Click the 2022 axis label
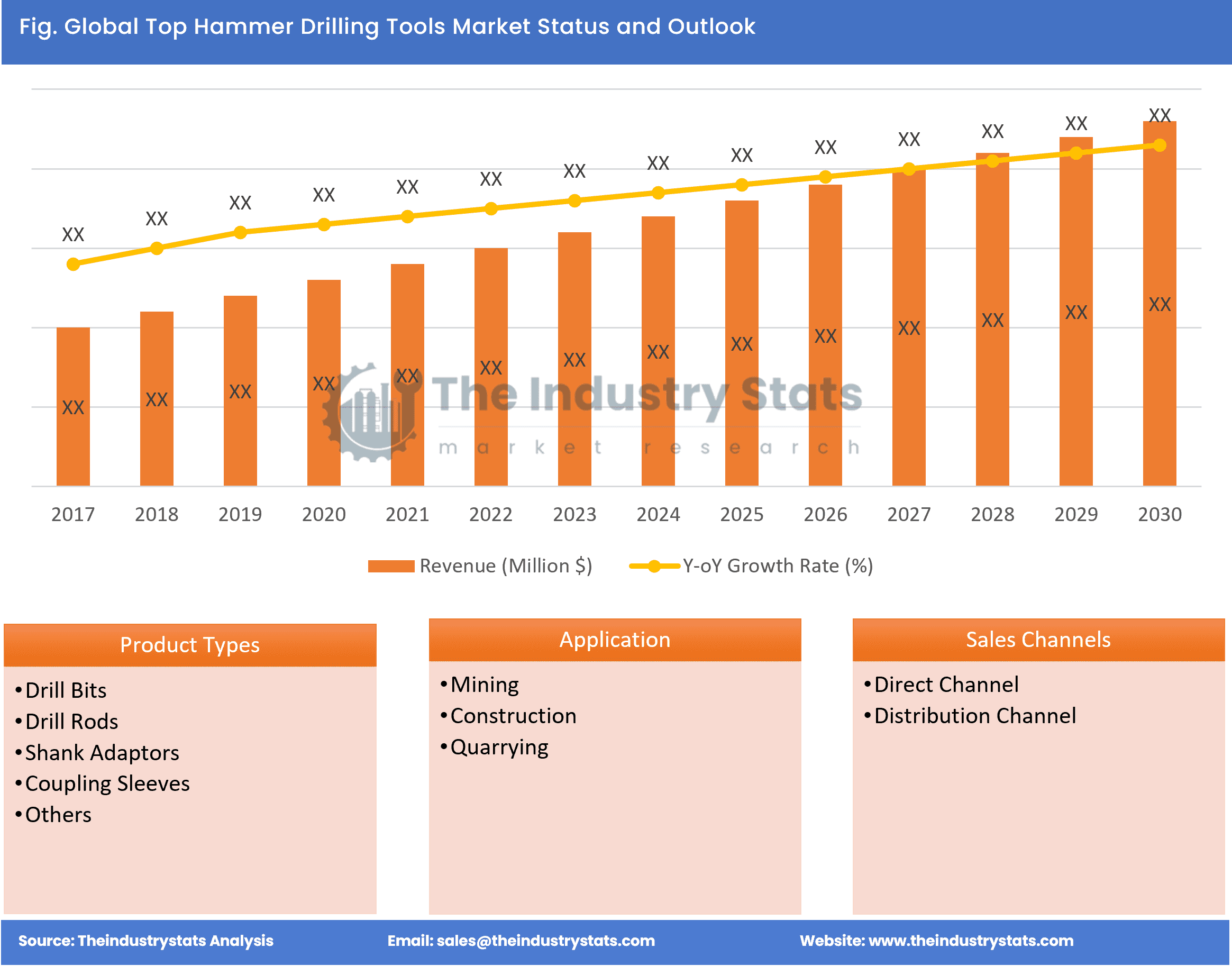 click(491, 514)
